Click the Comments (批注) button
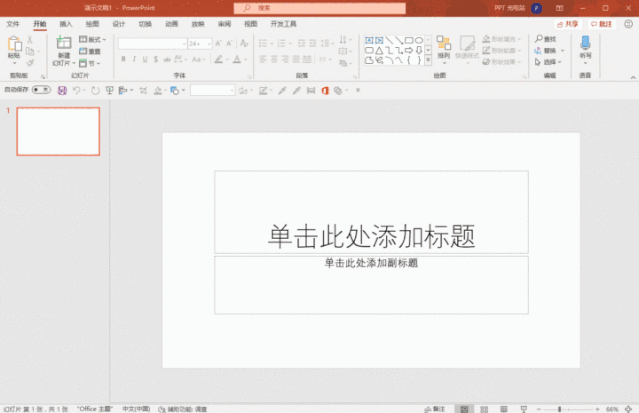This screenshot has height=413, width=639. [602, 24]
